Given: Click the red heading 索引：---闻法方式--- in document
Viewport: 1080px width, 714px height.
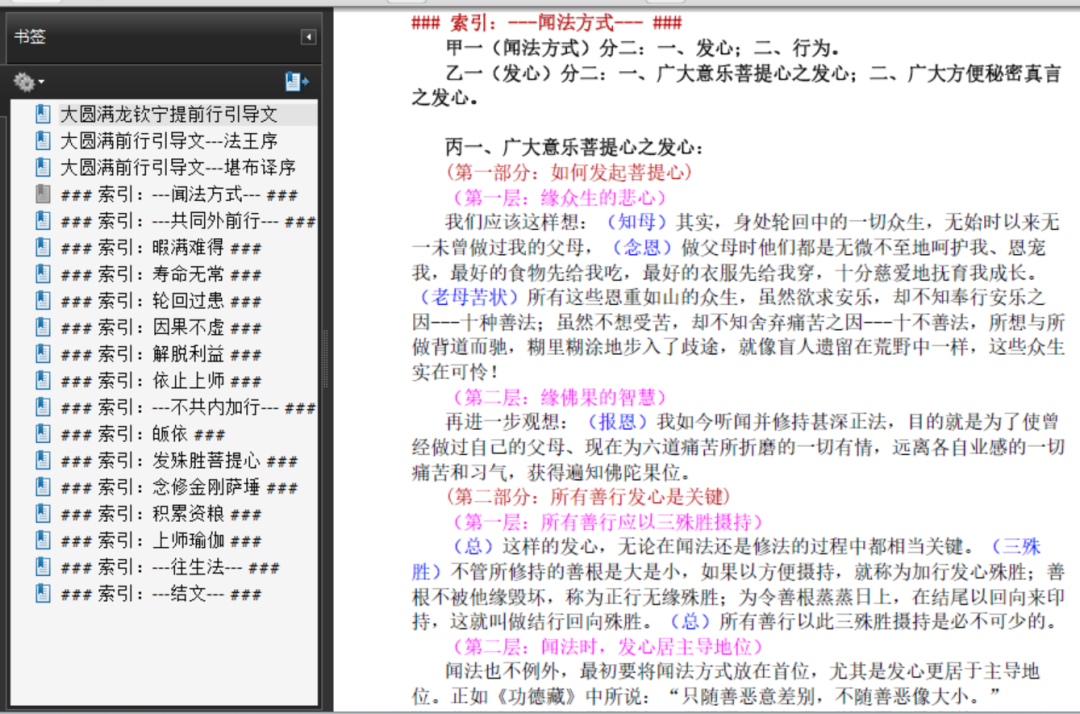Looking at the screenshot, I should coord(546,23).
